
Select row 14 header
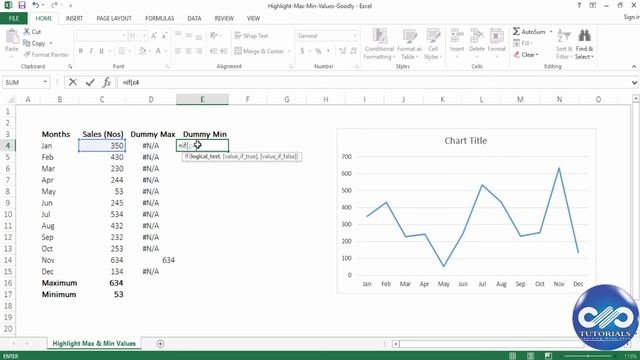click(8, 260)
